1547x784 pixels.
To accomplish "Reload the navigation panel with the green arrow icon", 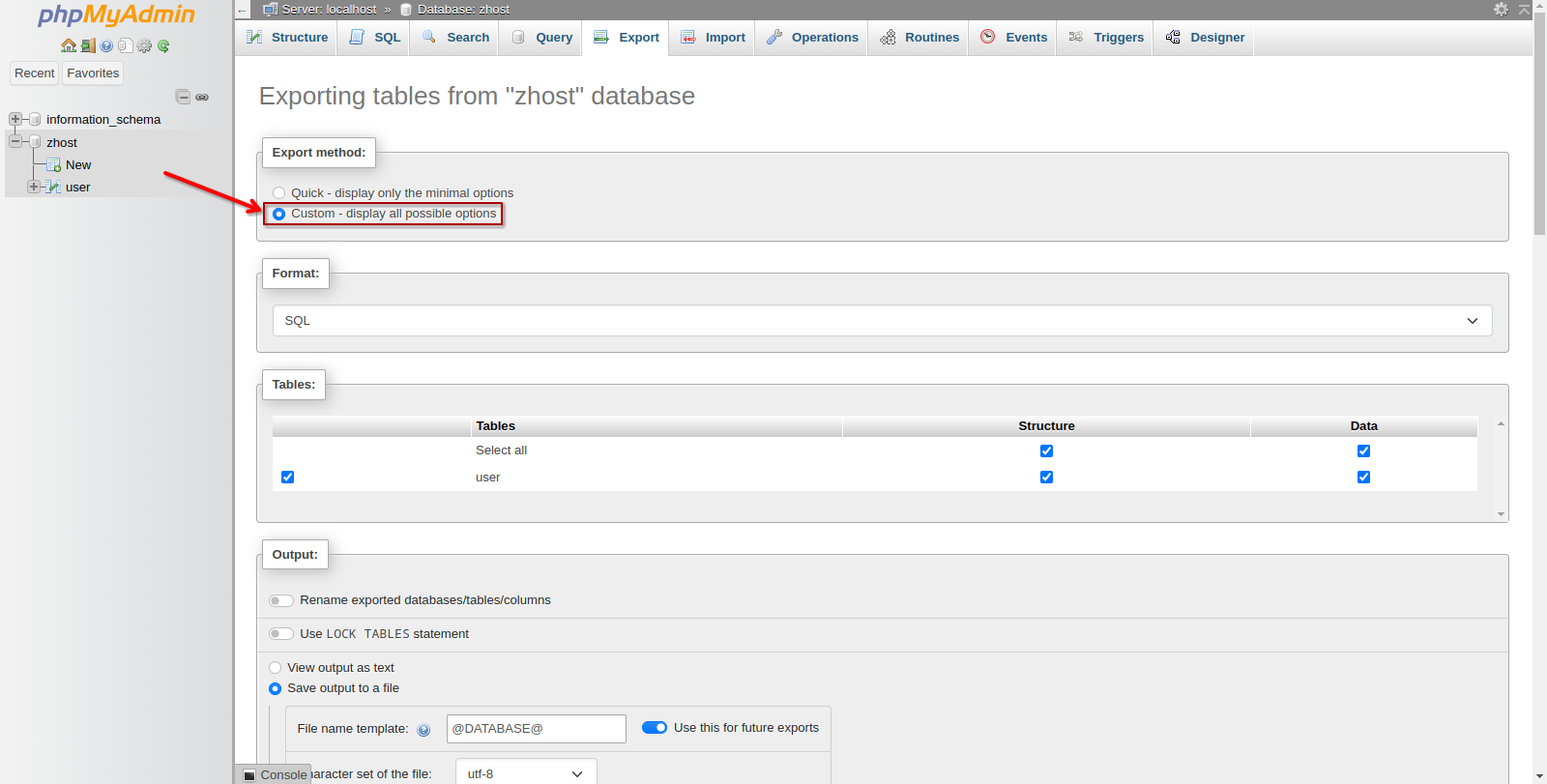I will point(163,45).
